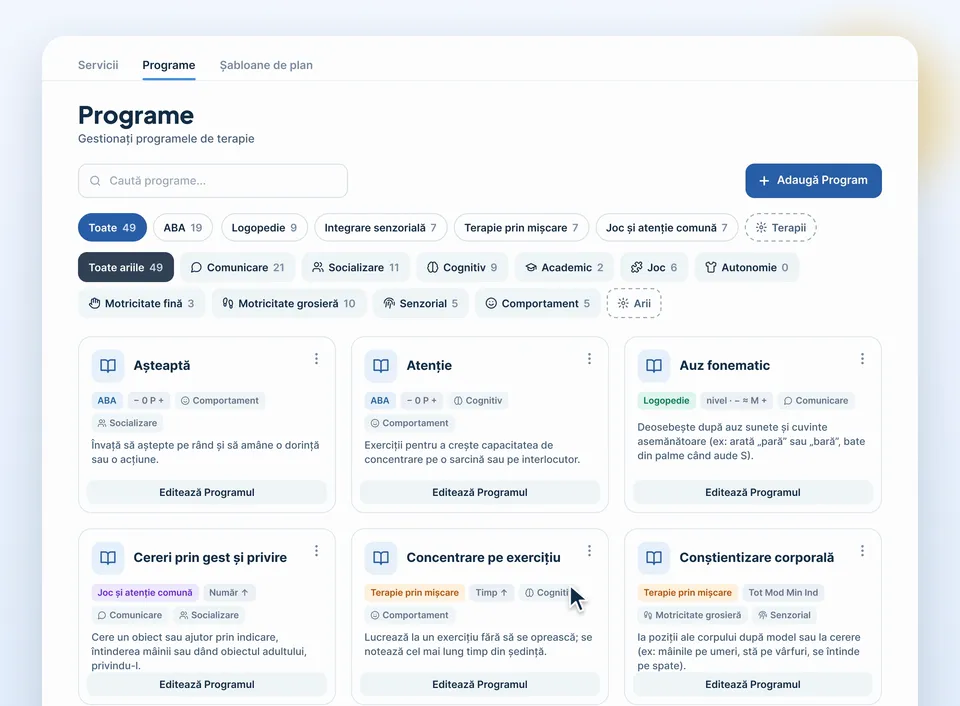Filter by the Cognitiv 9 area chip
Image resolution: width=960 pixels, height=706 pixels.
click(462, 268)
